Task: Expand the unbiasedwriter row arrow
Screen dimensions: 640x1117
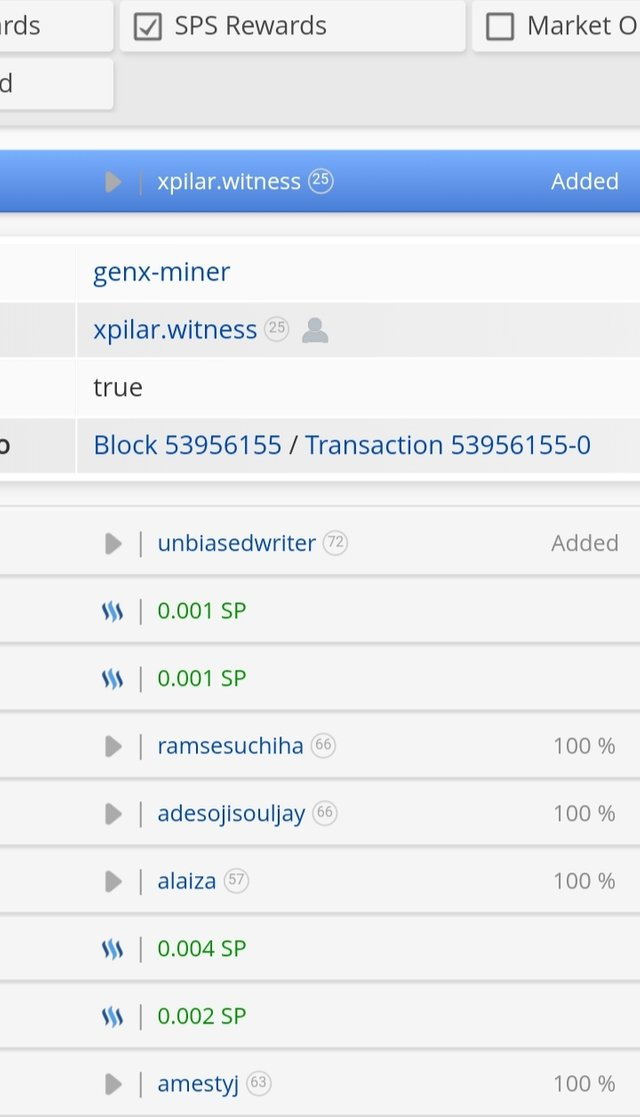Action: (x=113, y=543)
